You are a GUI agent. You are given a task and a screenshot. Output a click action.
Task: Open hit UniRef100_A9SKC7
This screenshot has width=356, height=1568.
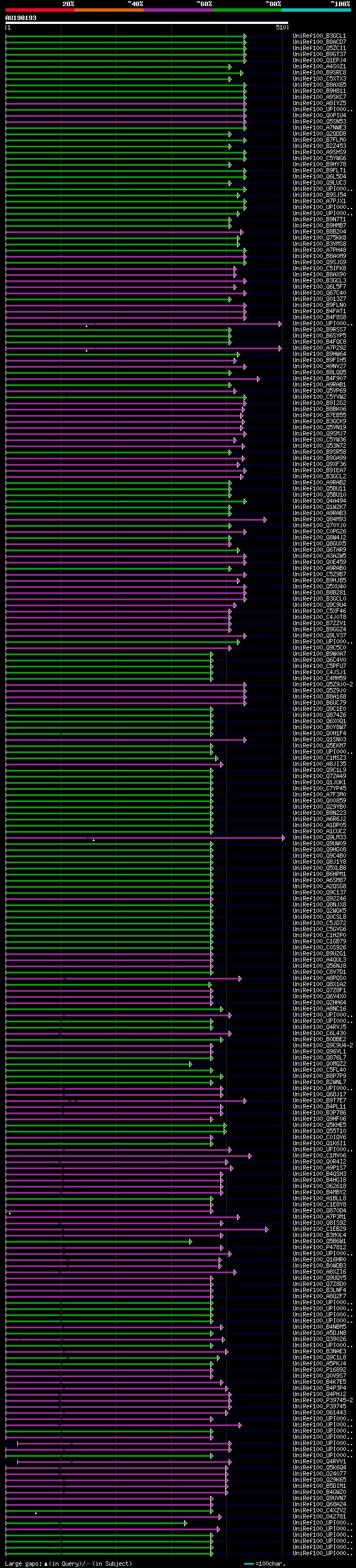point(319,97)
